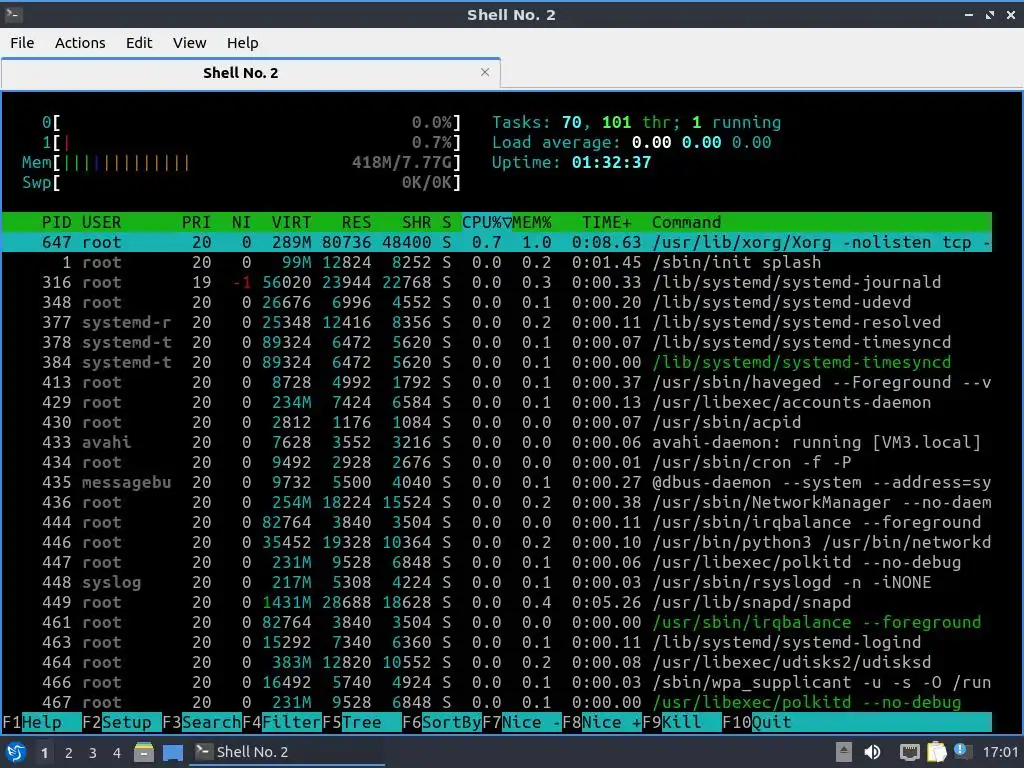This screenshot has width=1024, height=768.
Task: Click F4 Filter in htop footer
Action: click(x=281, y=722)
